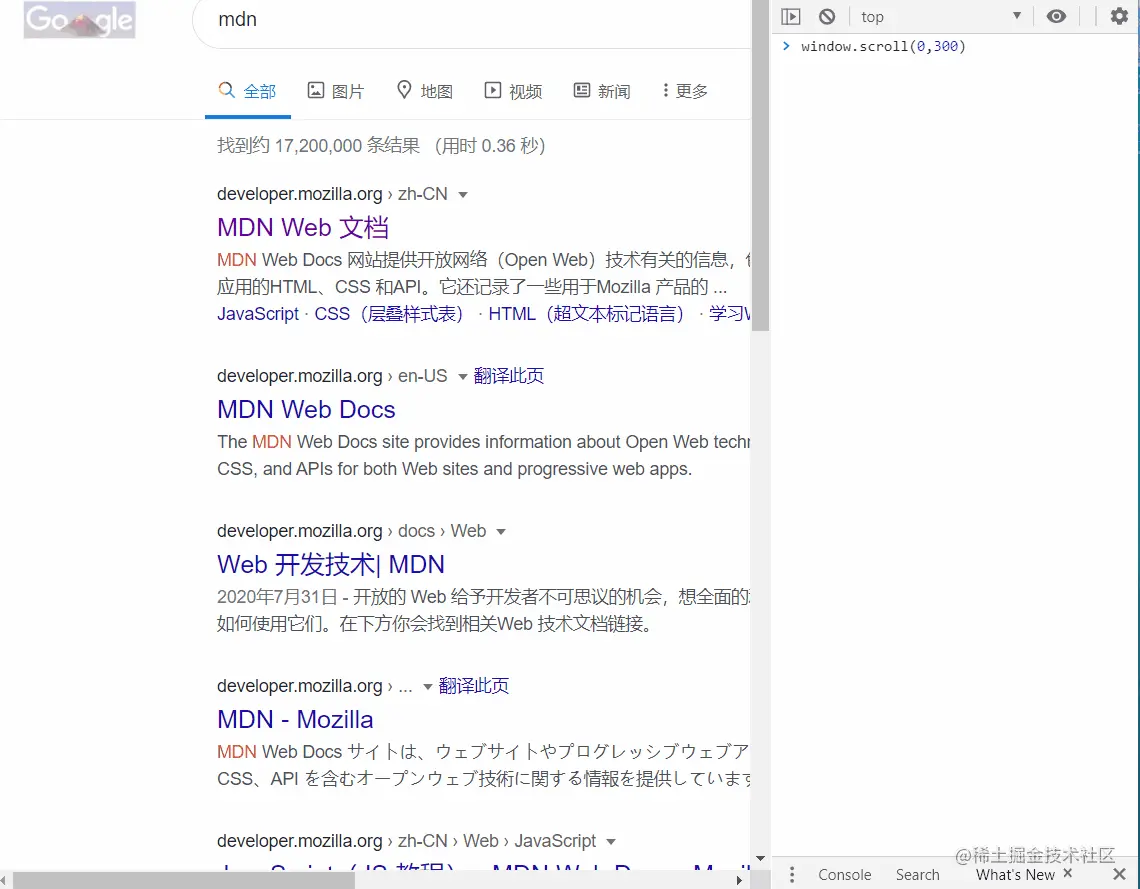Open the MDN Web Docs result
This screenshot has height=889, width=1140.
[306, 409]
